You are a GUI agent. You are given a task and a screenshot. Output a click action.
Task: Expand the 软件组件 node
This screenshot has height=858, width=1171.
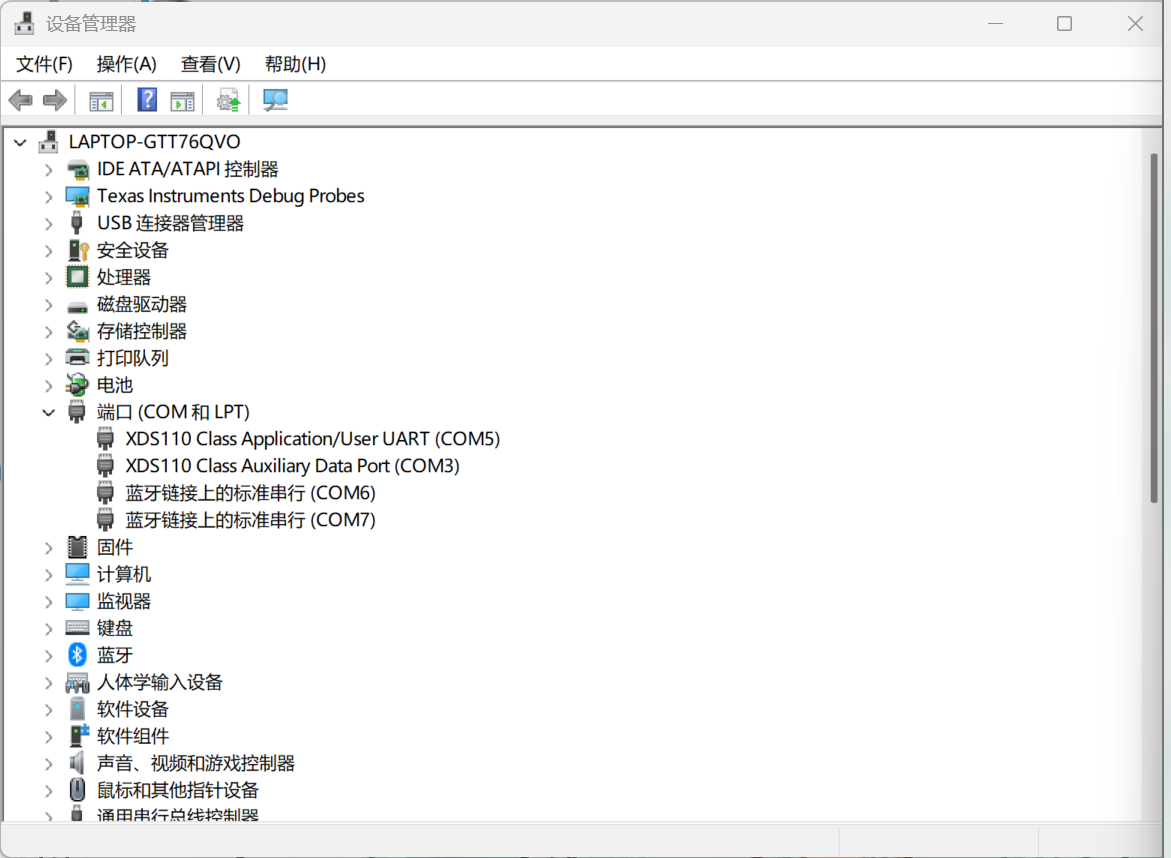point(49,737)
